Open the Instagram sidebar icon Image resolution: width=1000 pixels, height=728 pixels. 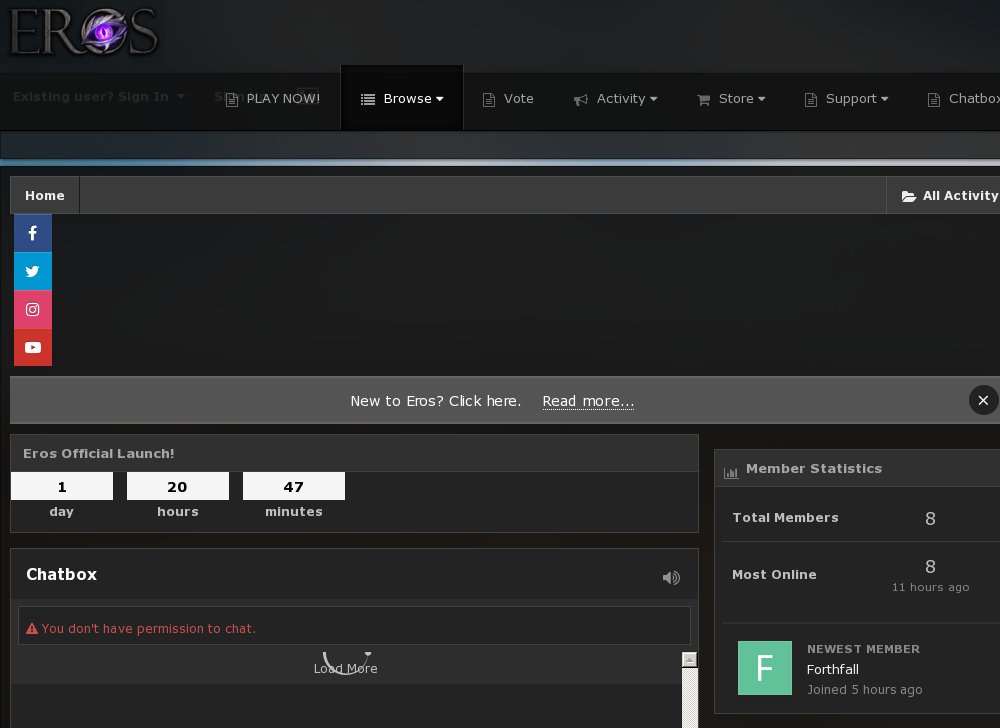tap(33, 309)
